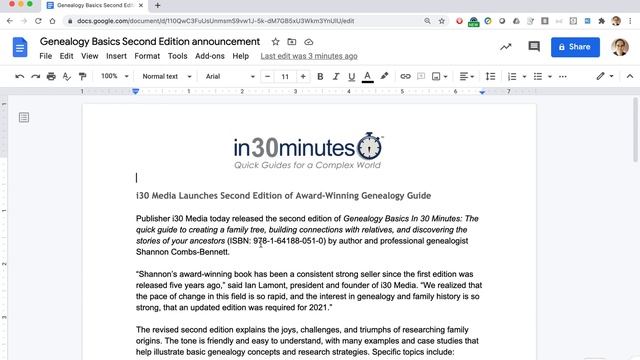Open Chrome three-dot menu

(630, 21)
